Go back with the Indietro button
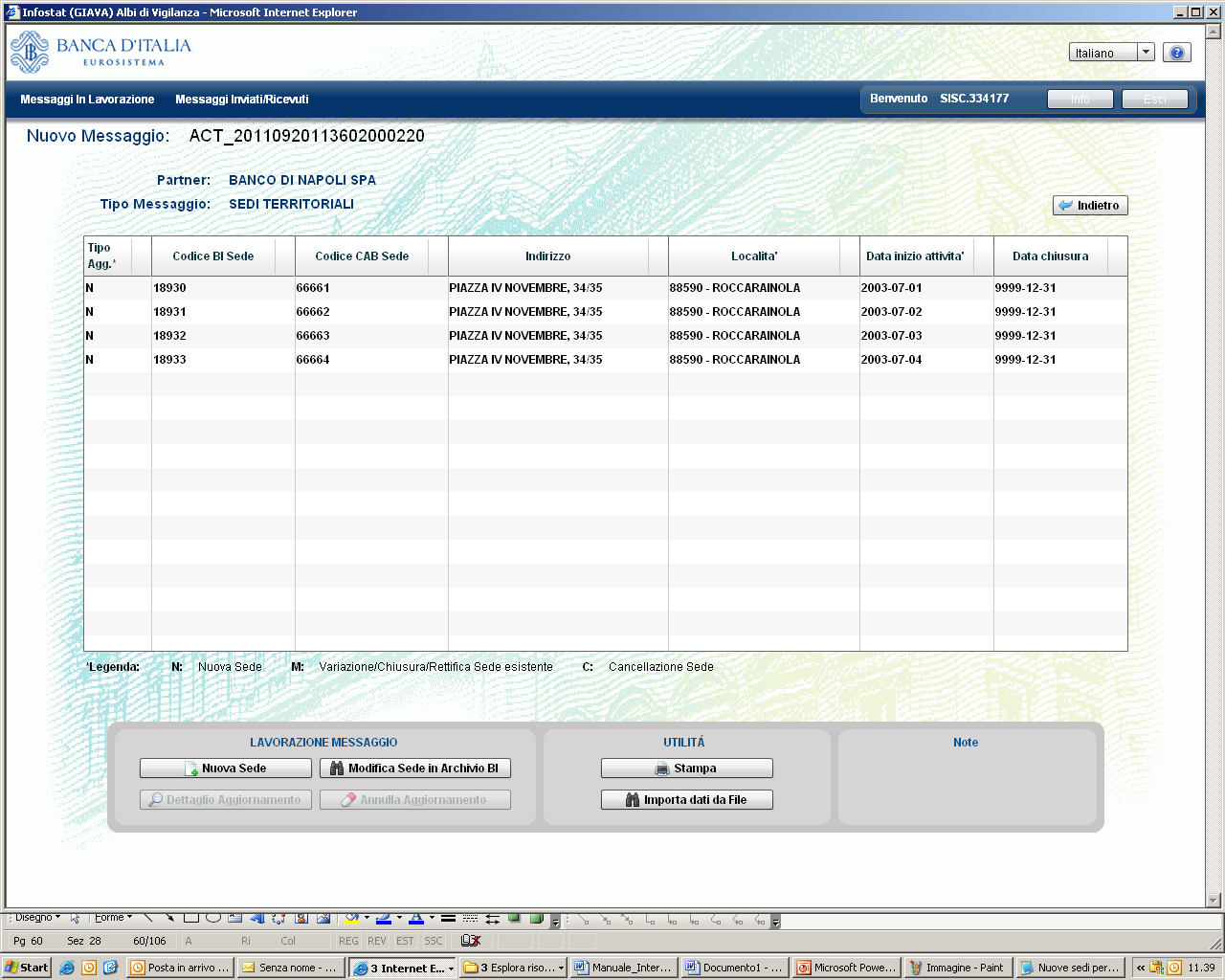 (x=1091, y=206)
